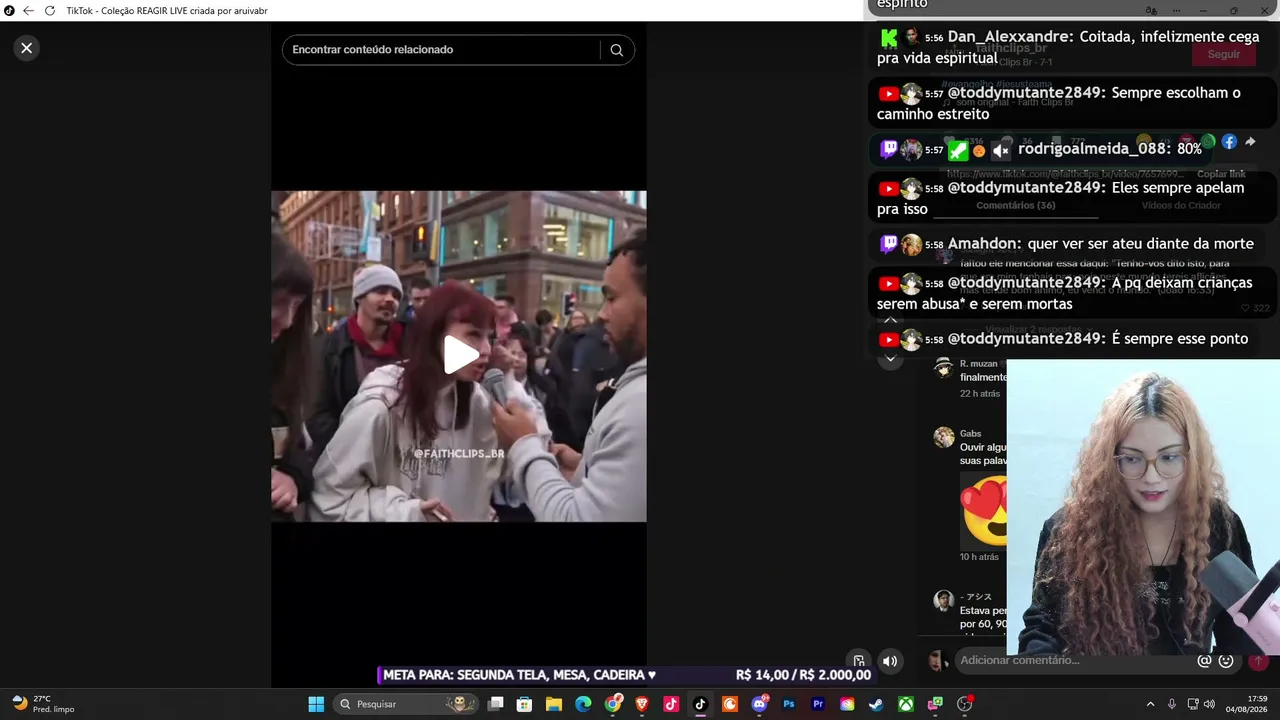Viewport: 1280px width, 720px height.
Task: Share the video to Facebook
Action: [1229, 142]
